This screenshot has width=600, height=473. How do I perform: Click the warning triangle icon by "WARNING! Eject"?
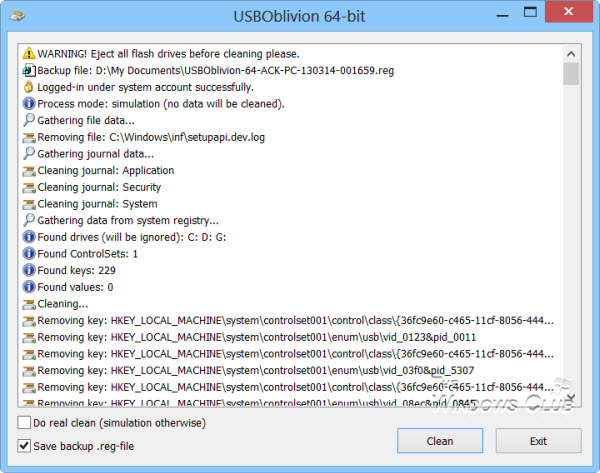pyautogui.click(x=29, y=53)
